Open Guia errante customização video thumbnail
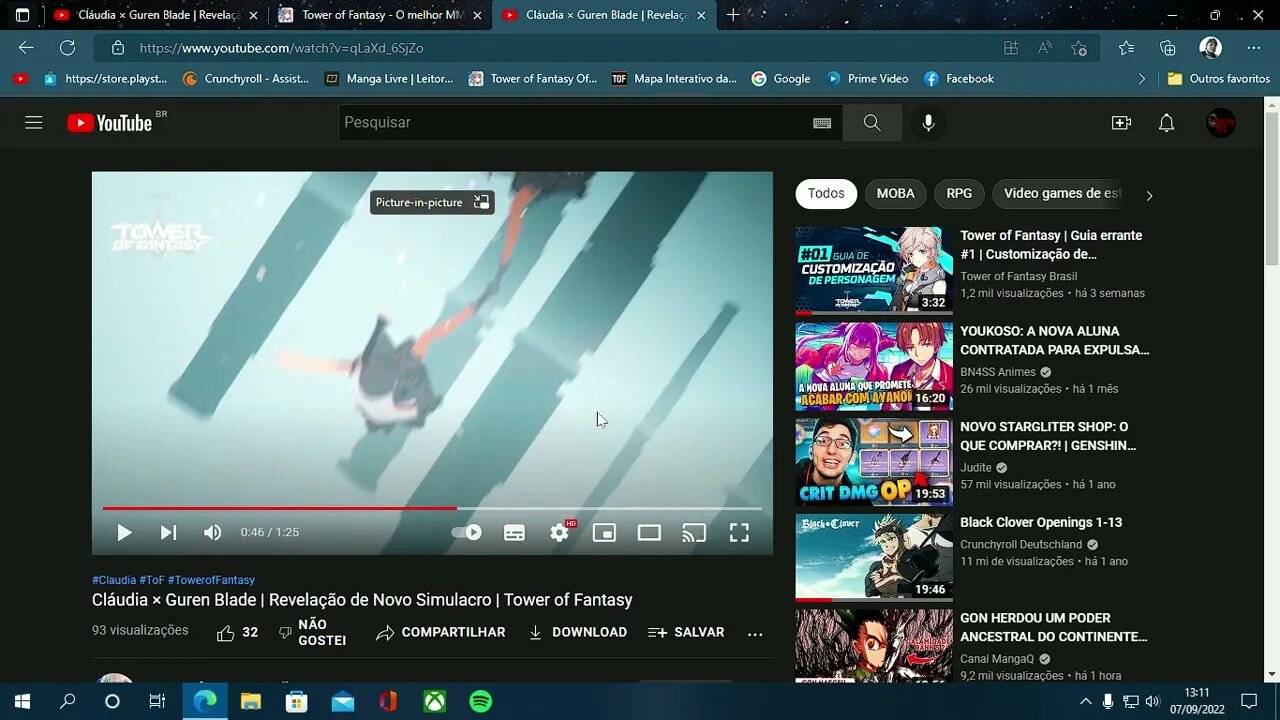The image size is (1280, 720). pos(874,271)
